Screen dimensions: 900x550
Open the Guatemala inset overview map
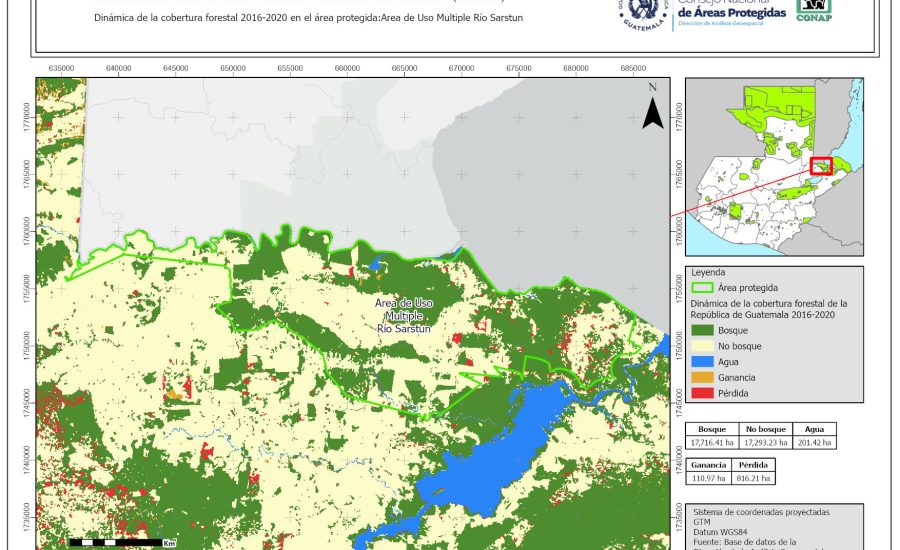[x=774, y=163]
